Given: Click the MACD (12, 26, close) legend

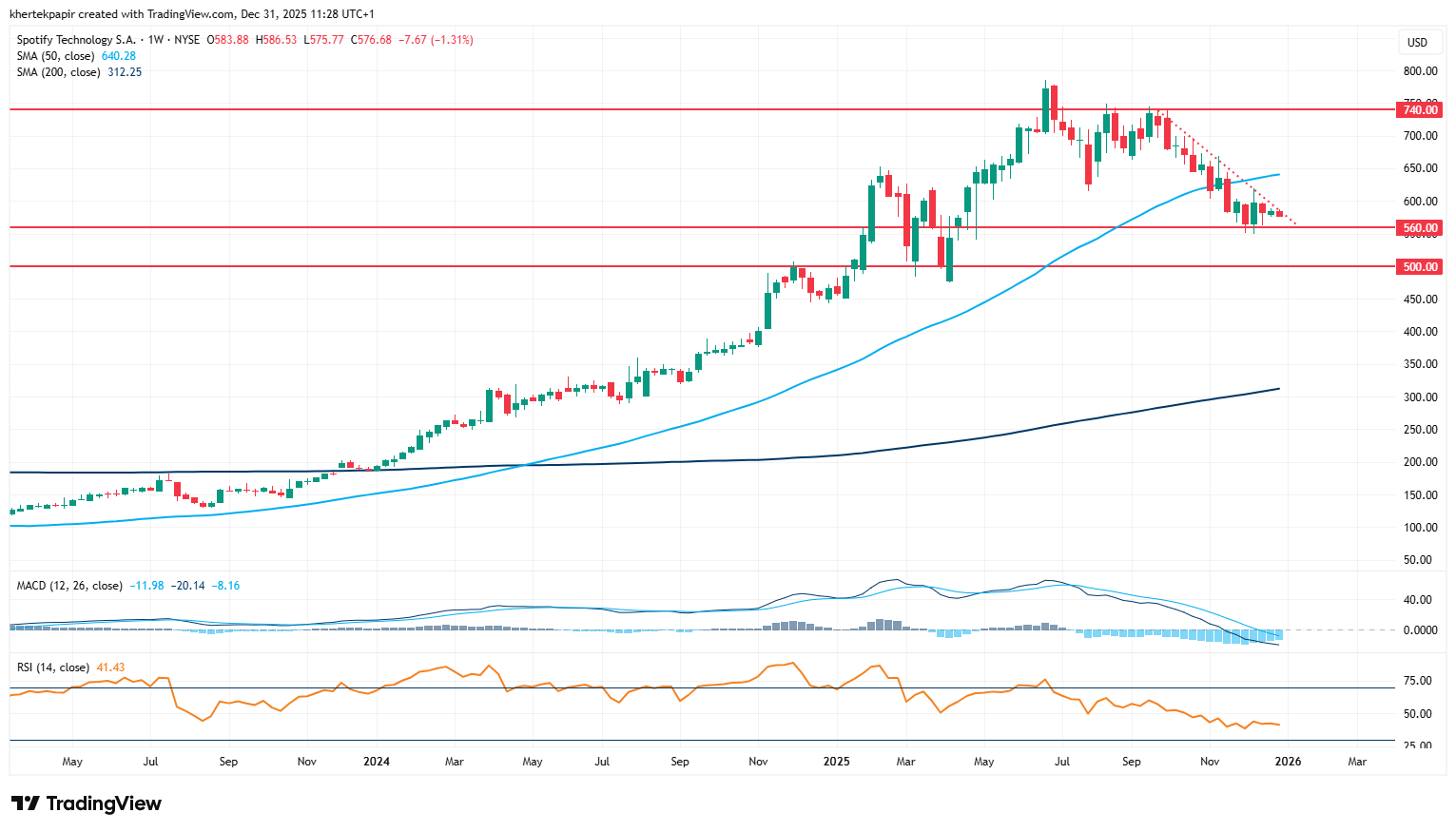Looking at the screenshot, I should pos(69,586).
